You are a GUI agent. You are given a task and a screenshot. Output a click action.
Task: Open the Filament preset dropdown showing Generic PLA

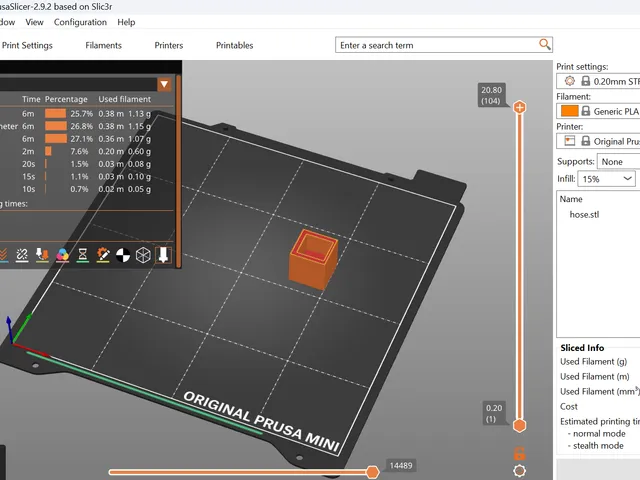(598, 111)
